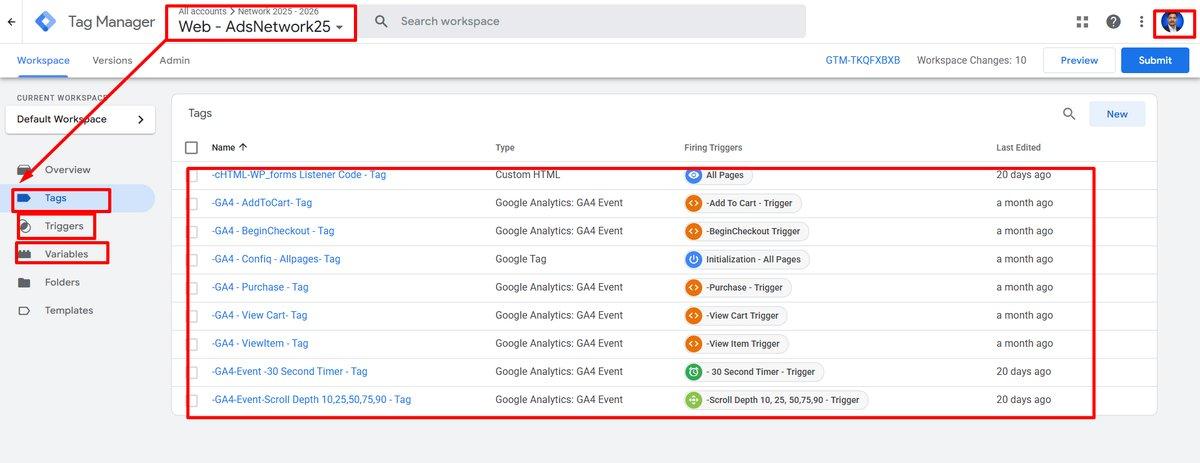Image resolution: width=1200 pixels, height=463 pixels.
Task: Click the Tag Manager logo
Action: [46, 21]
